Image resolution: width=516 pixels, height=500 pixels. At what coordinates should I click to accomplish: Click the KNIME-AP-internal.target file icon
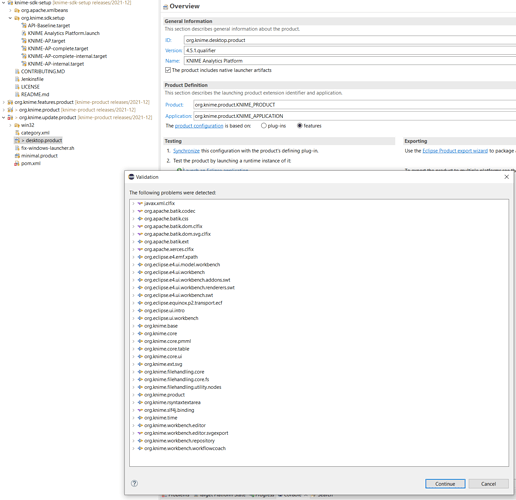pos(24,64)
